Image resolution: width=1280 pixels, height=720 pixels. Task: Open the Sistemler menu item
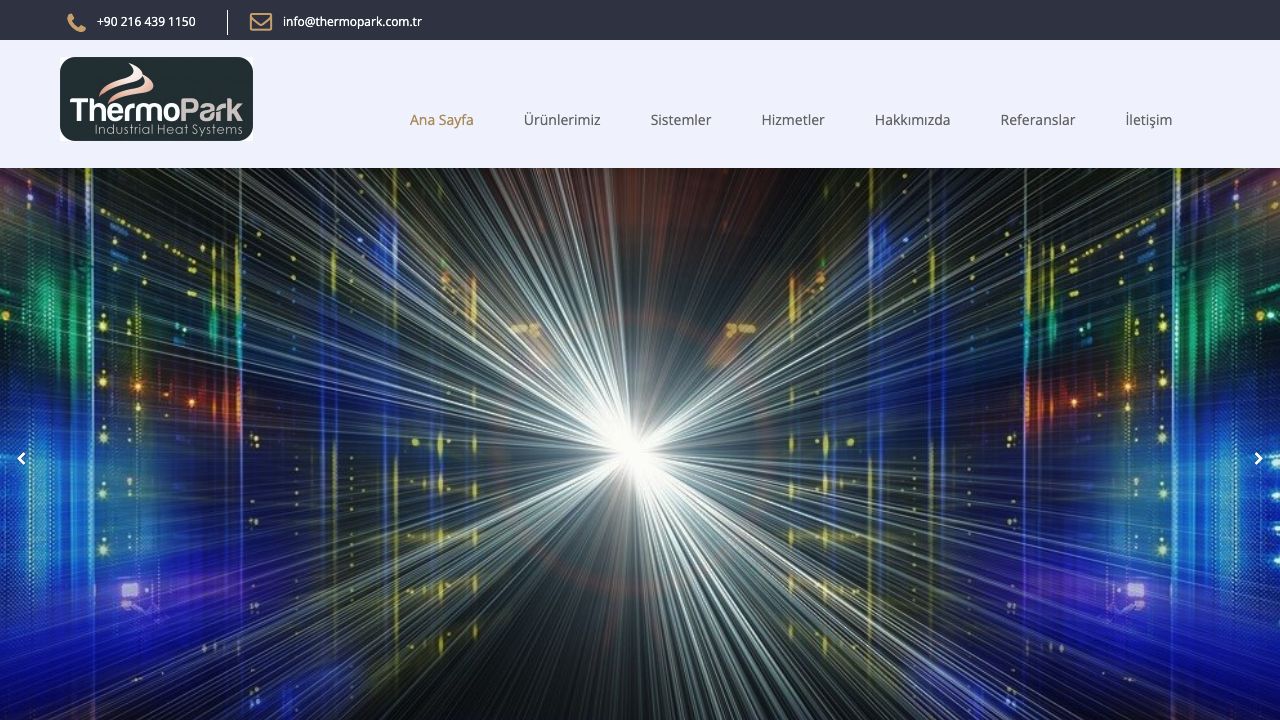(681, 120)
